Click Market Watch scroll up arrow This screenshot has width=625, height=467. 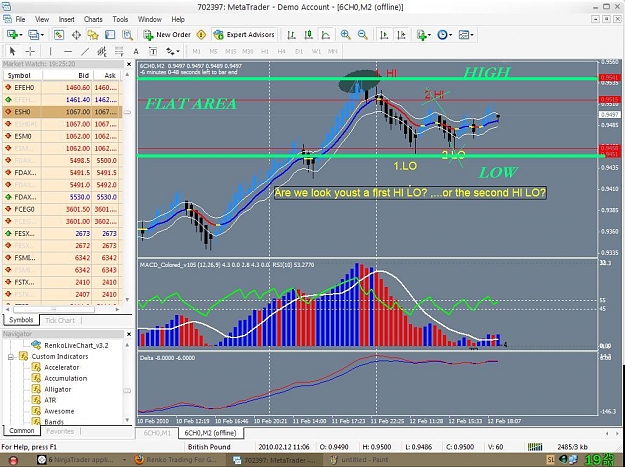(x=127, y=75)
